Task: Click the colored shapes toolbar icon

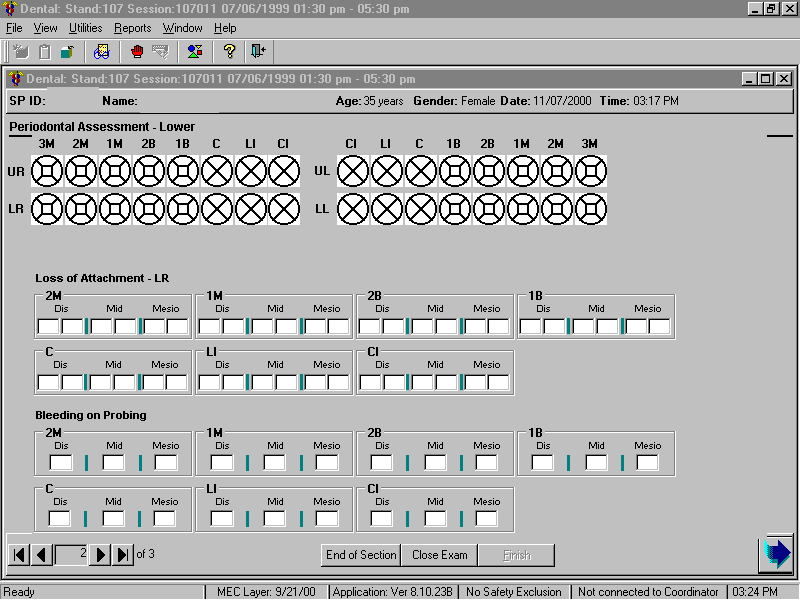Action: point(195,51)
